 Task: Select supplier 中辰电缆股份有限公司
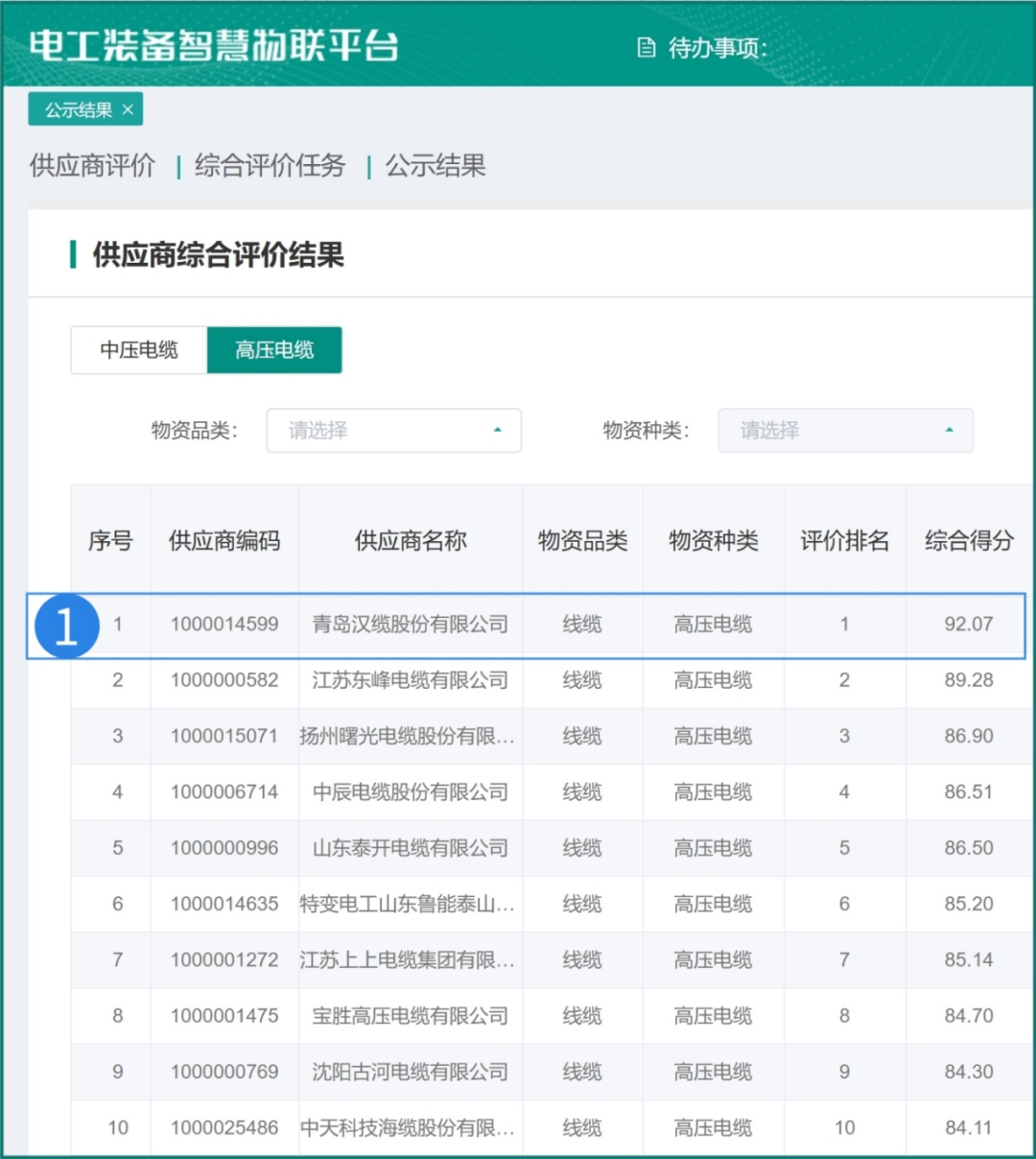[x=411, y=792]
